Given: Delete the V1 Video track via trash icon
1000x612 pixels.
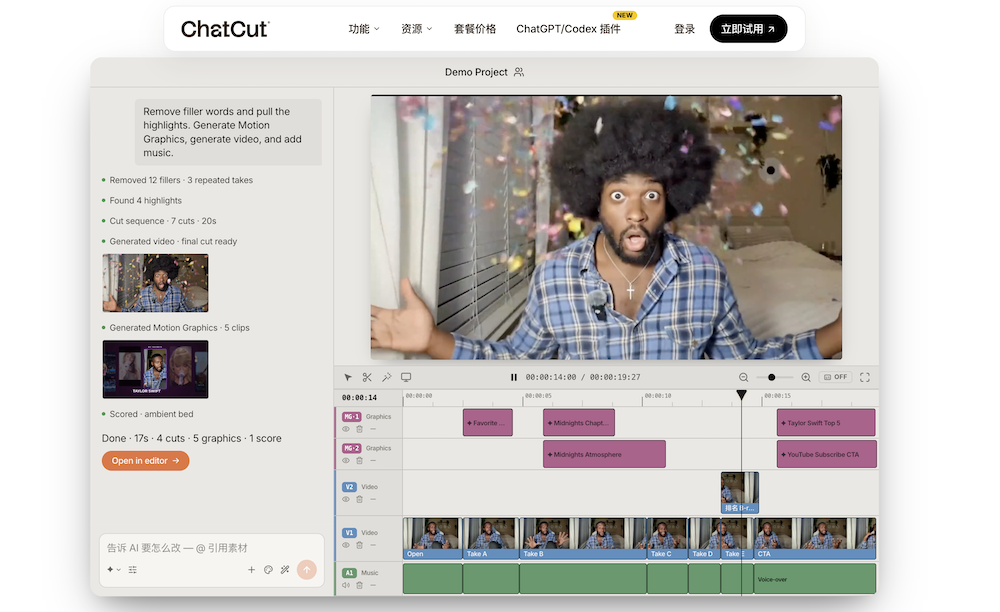Looking at the screenshot, I should [x=359, y=545].
